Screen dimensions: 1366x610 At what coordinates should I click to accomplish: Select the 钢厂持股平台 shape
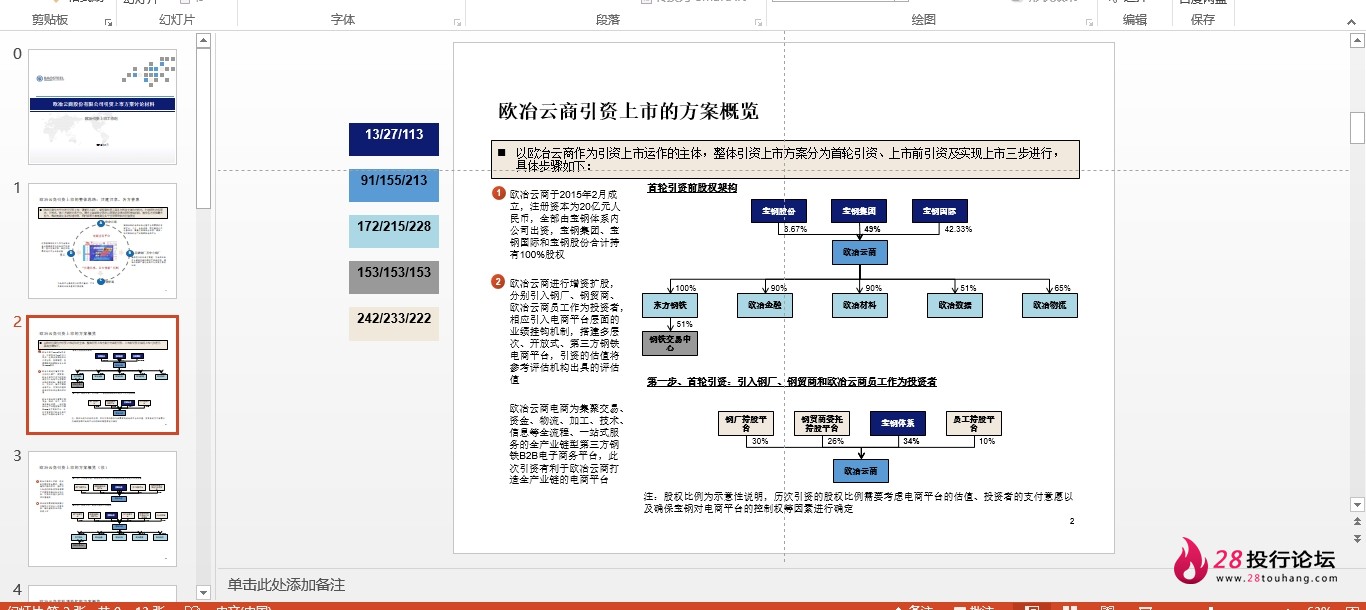tap(746, 423)
